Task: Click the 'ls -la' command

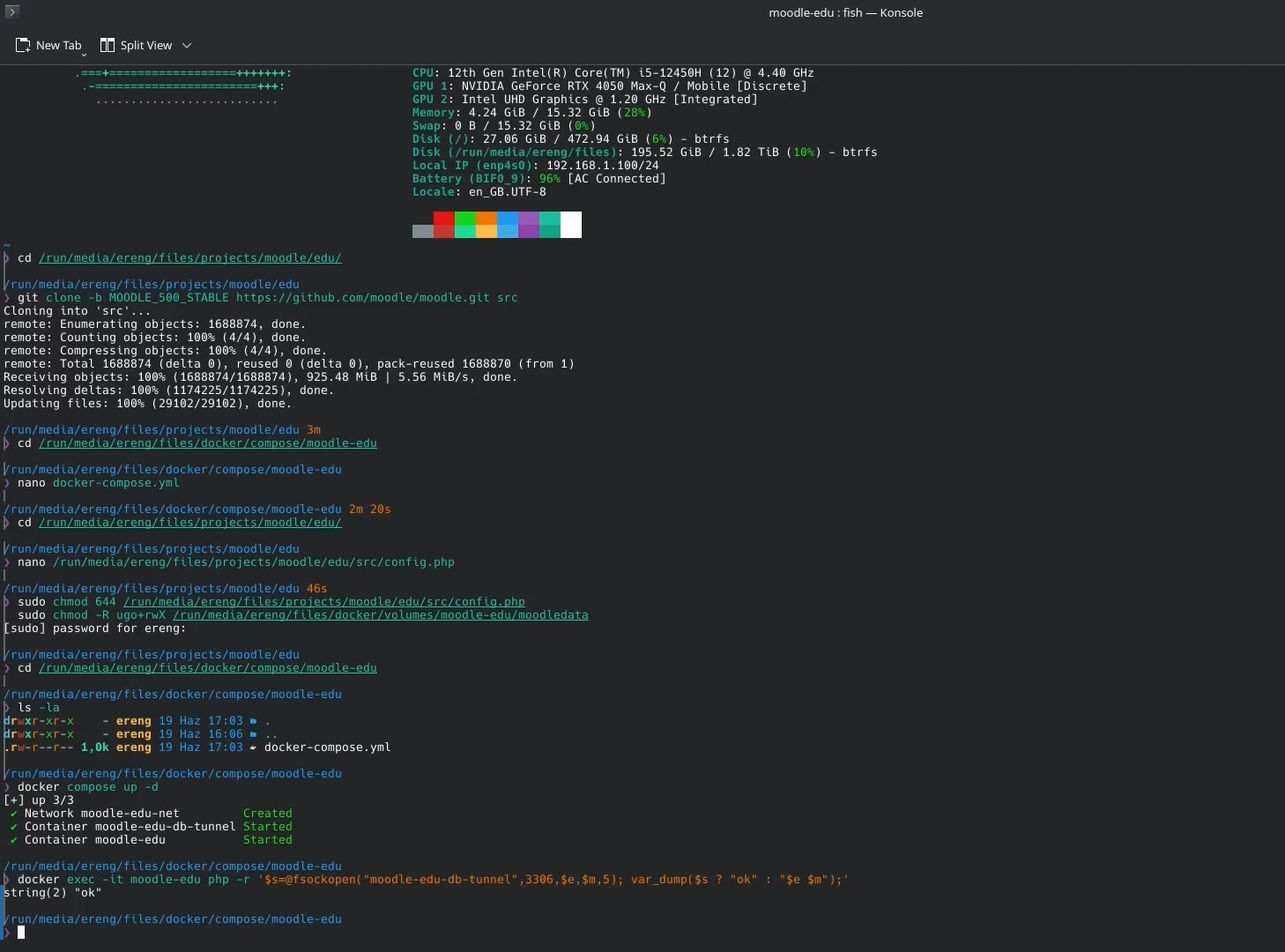Action: (x=39, y=708)
